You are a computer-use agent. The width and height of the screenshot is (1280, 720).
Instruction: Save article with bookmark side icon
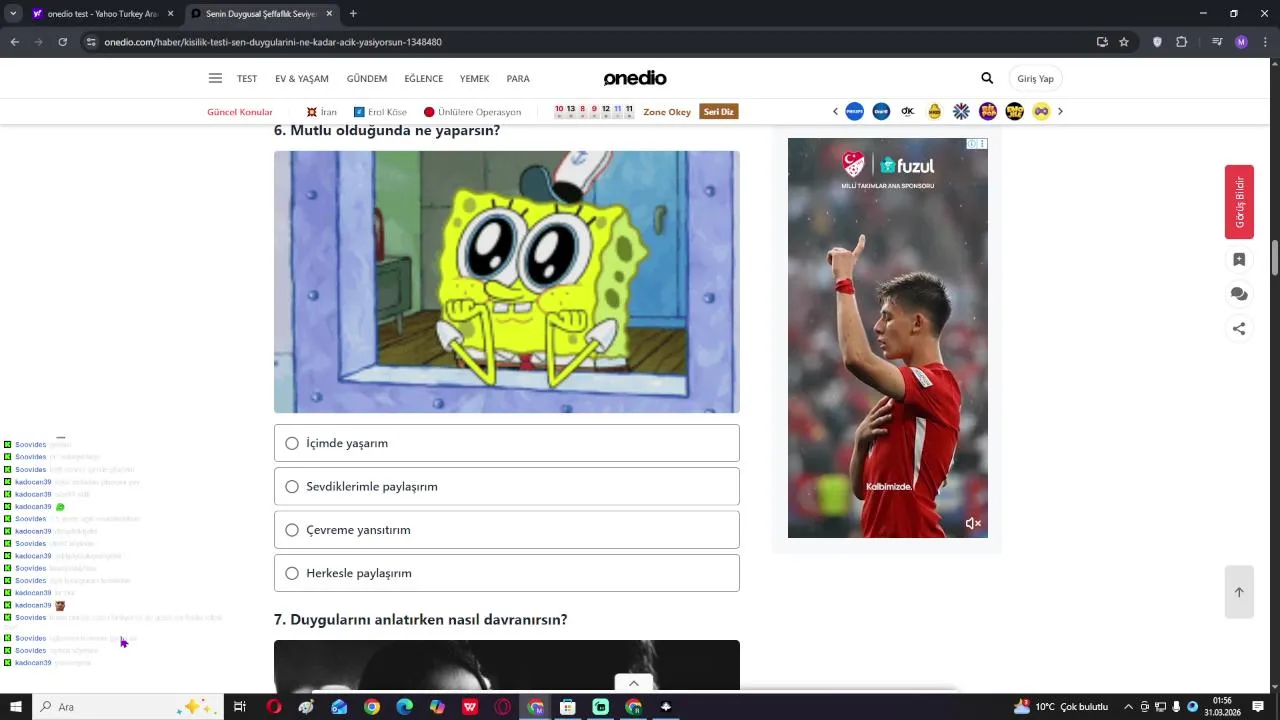[x=1239, y=260]
